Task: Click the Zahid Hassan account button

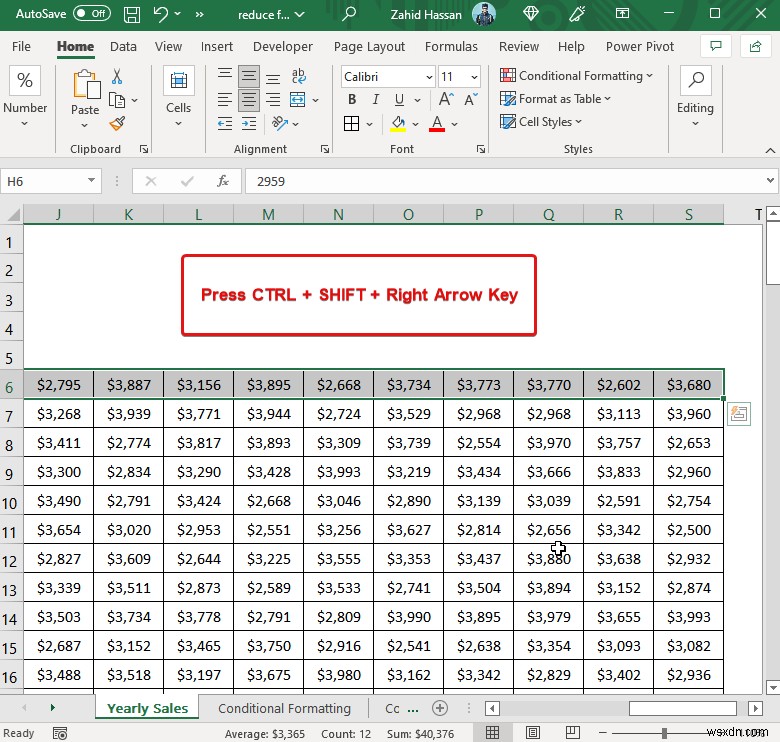Action: click(x=442, y=14)
